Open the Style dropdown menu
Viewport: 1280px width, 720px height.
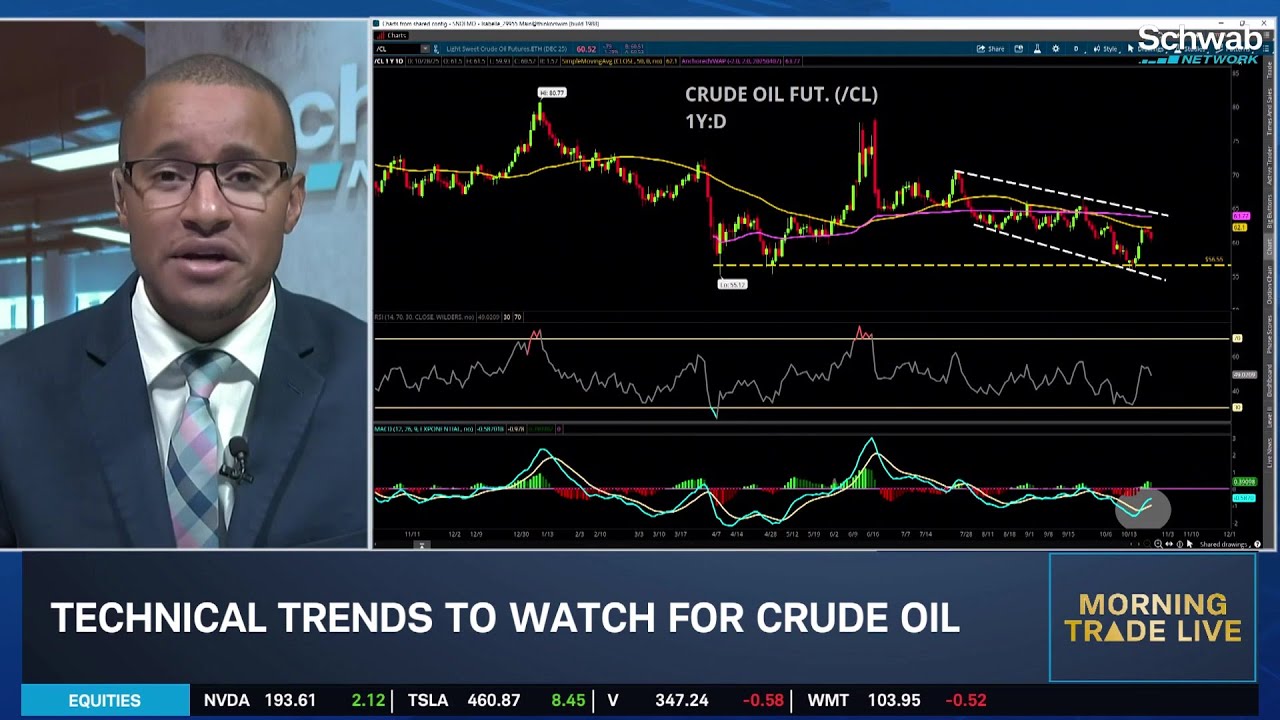[x=1107, y=49]
